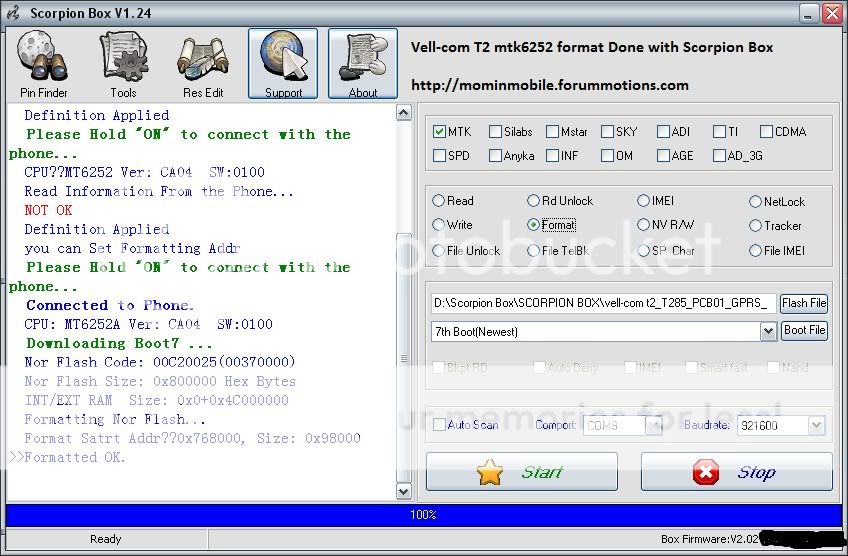Screen dimensions: 848x556
Task: Click the 'Connected to Phone.' log line
Action: (110, 306)
